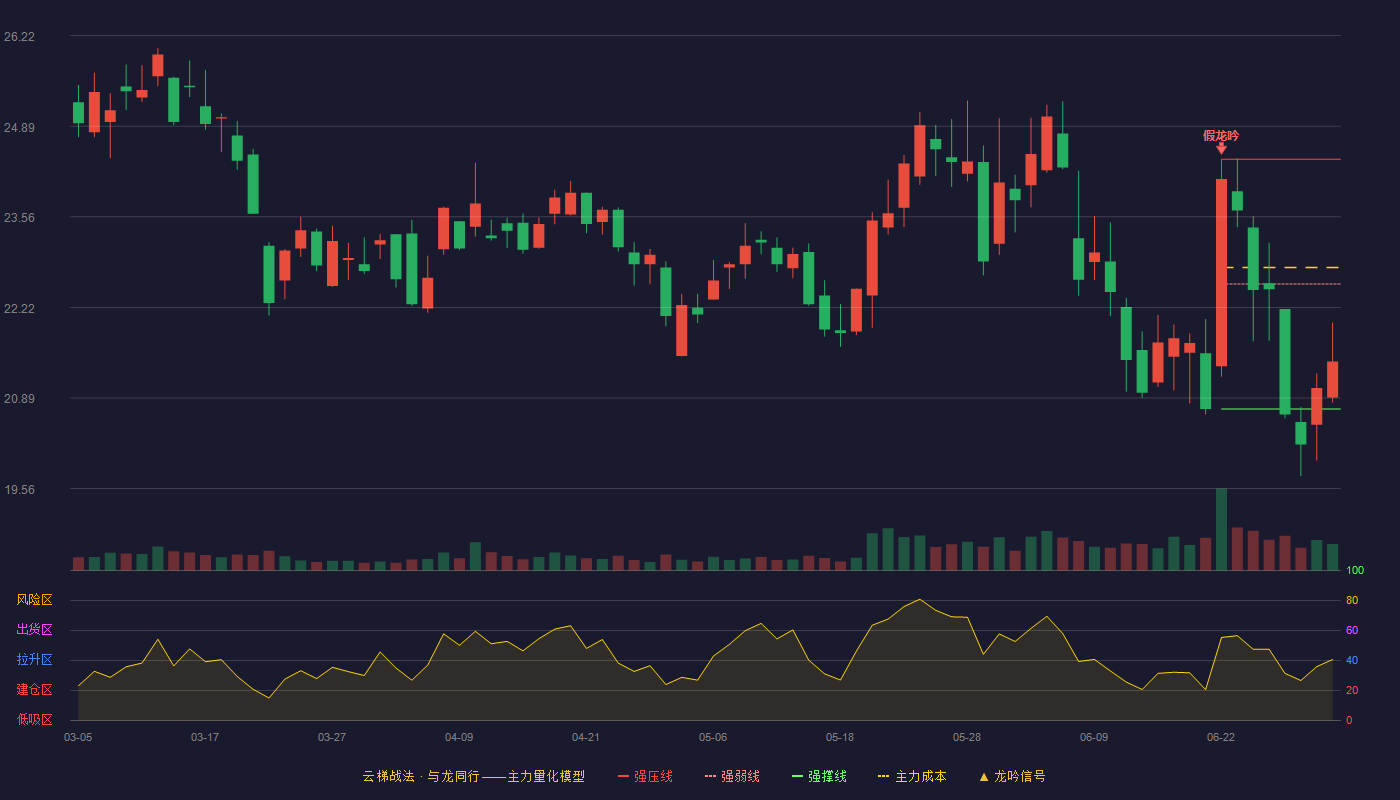Click the yellow triangle 龙吟信号 legend icon
Image resolution: width=1400 pixels, height=800 pixels.
pyautogui.click(x=984, y=776)
